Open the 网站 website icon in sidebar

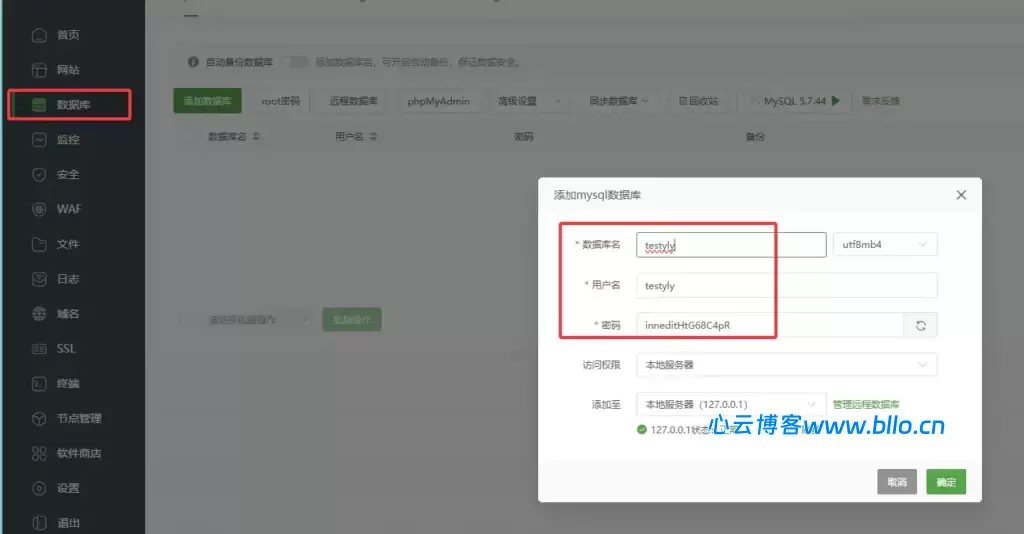(39, 70)
